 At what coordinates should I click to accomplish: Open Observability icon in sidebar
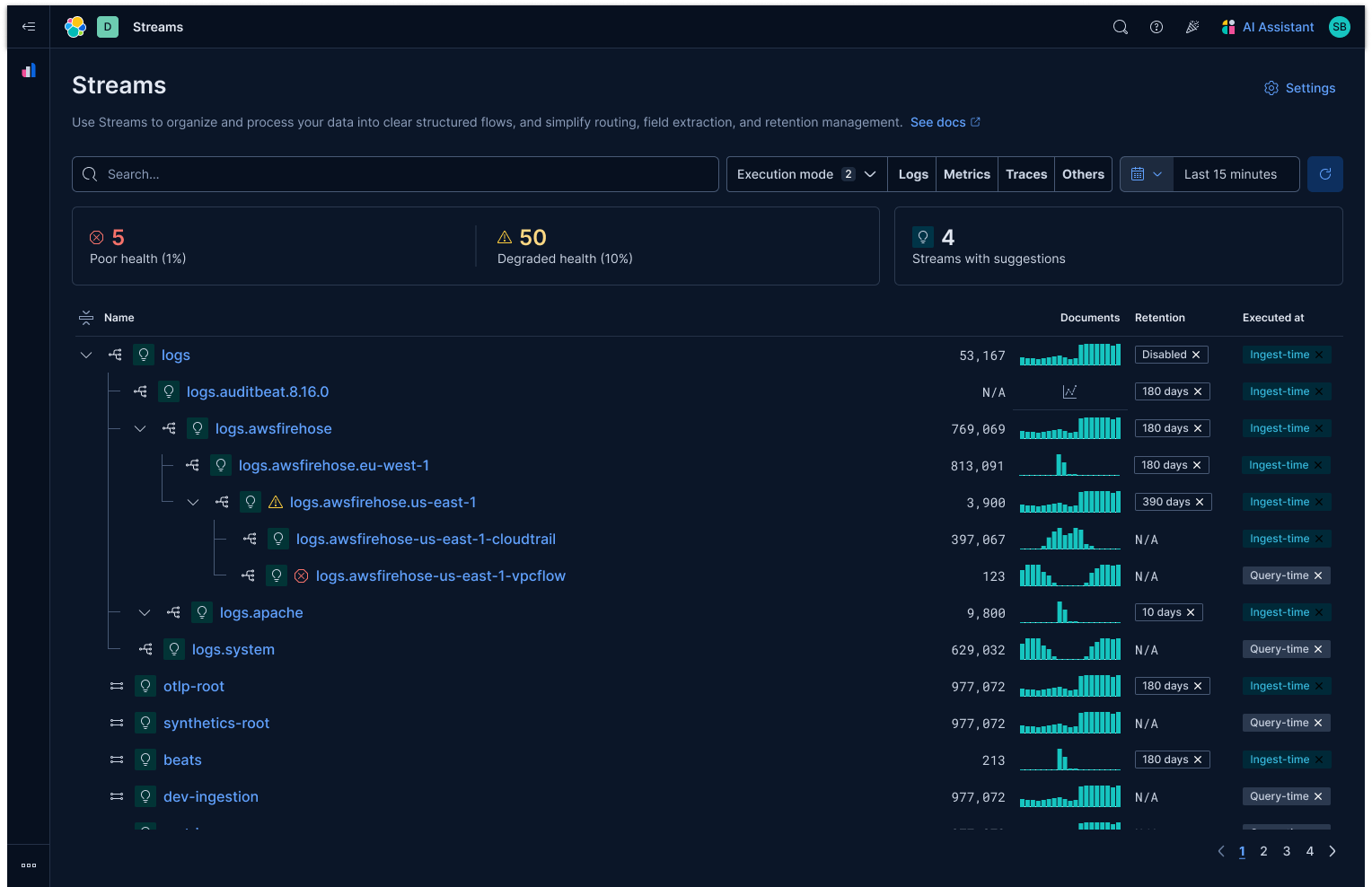29,70
